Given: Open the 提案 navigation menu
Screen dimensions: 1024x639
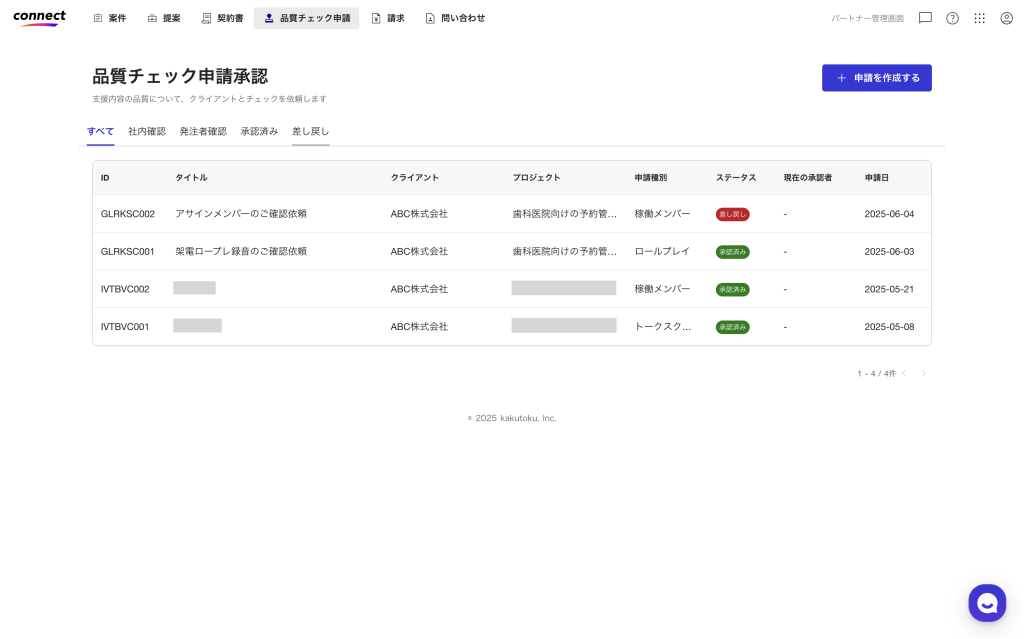Looking at the screenshot, I should [164, 18].
